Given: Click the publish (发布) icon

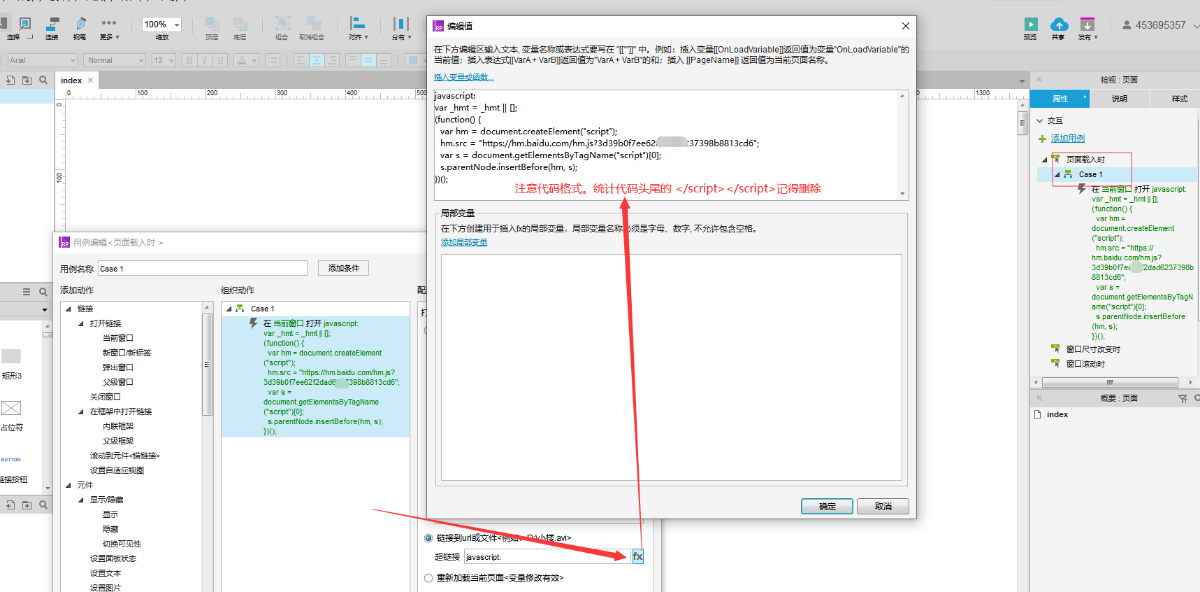Looking at the screenshot, I should (x=1086, y=23).
